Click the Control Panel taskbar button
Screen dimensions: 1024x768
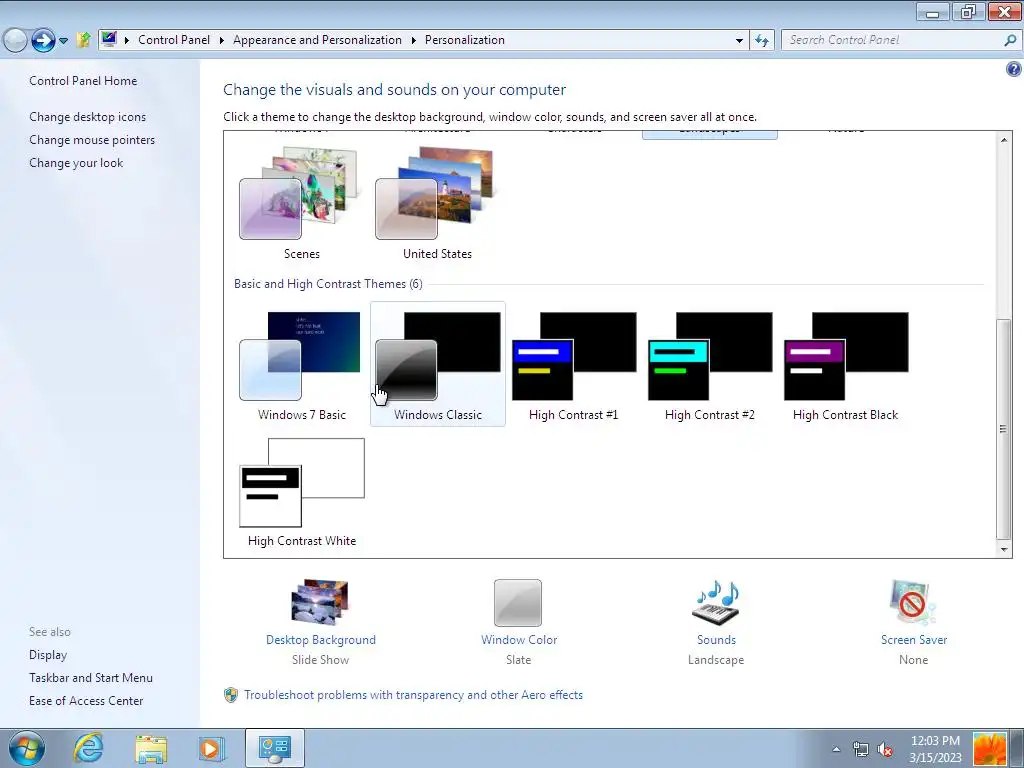tap(274, 748)
